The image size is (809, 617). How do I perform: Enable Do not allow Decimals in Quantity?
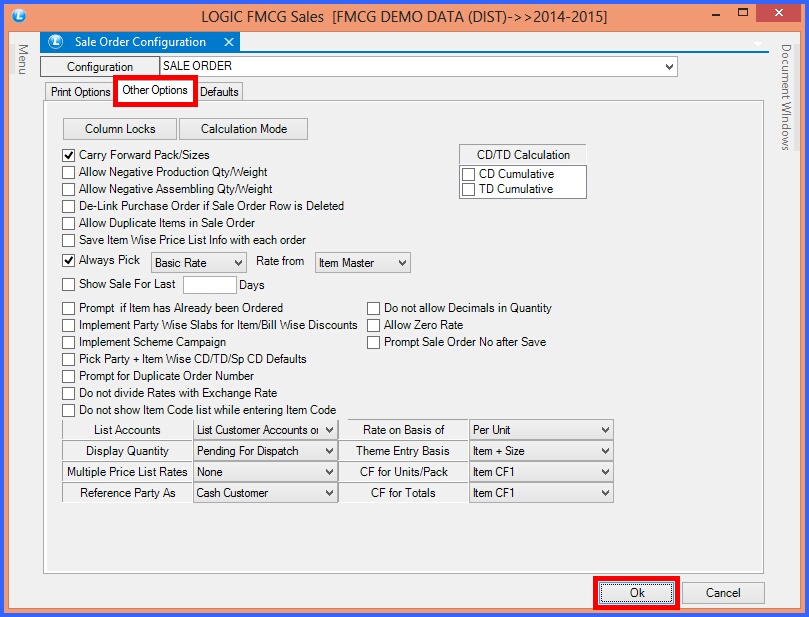[x=373, y=308]
